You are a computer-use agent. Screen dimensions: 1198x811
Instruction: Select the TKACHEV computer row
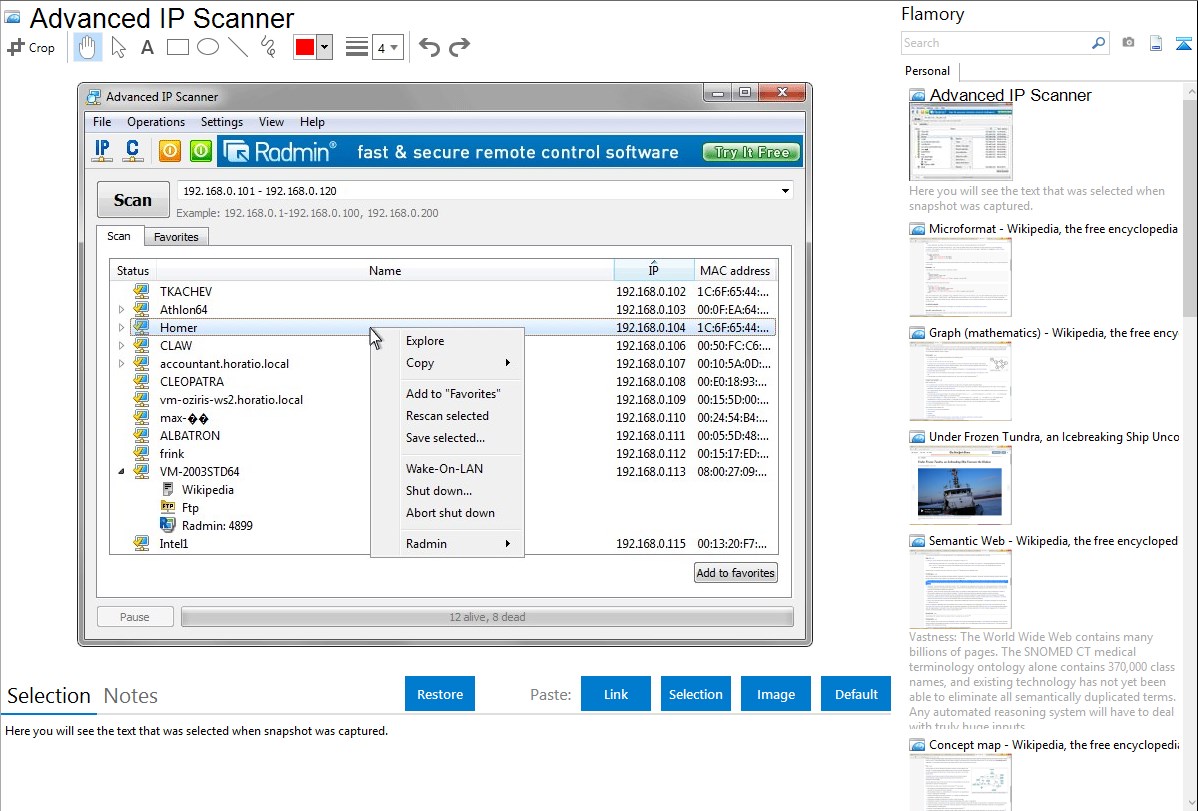click(443, 291)
